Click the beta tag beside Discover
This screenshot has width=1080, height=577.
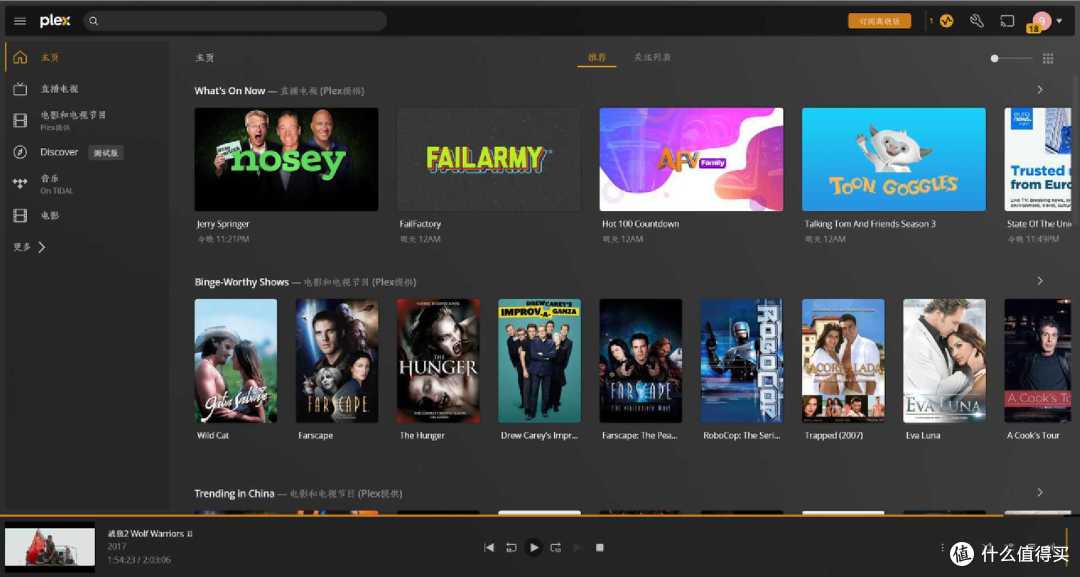click(106, 153)
